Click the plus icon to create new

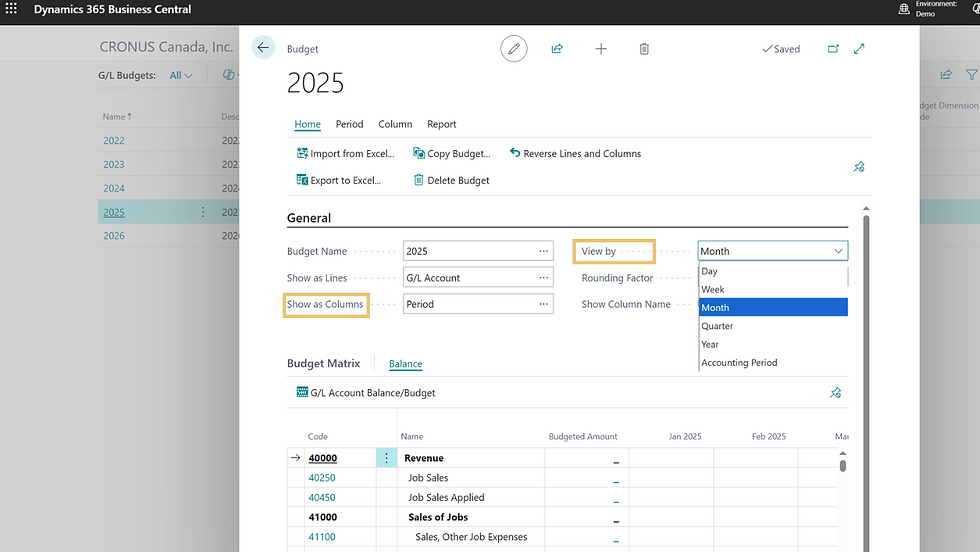[601, 49]
